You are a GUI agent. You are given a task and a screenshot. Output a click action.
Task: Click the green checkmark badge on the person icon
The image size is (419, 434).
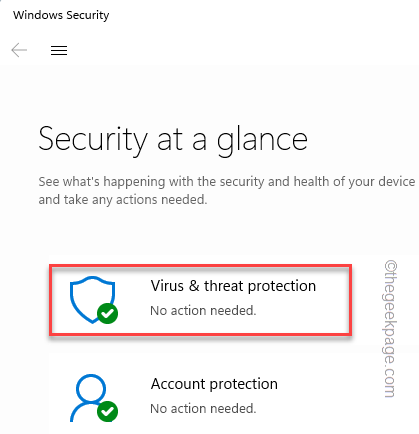coord(107,411)
